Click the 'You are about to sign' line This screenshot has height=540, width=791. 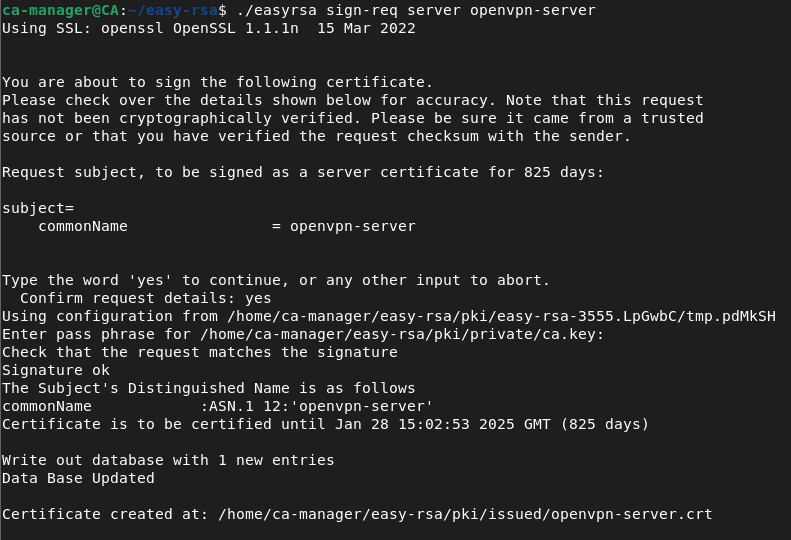click(x=217, y=82)
